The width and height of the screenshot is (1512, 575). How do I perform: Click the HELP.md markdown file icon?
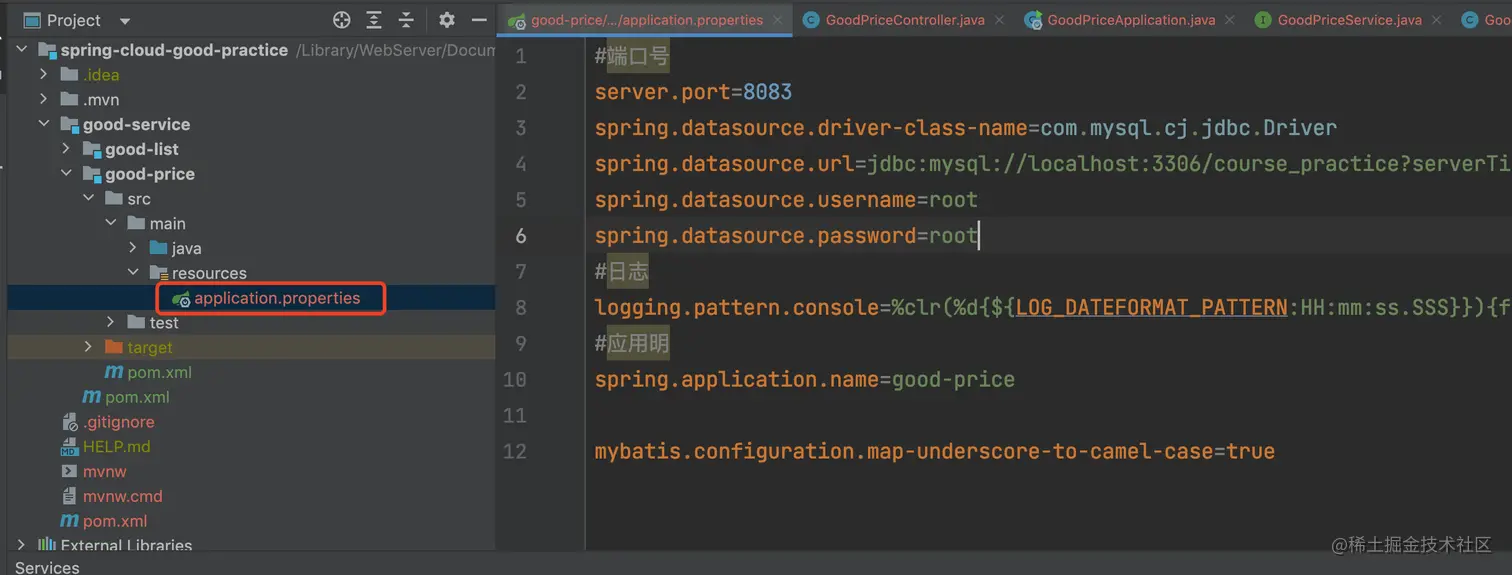[69, 446]
